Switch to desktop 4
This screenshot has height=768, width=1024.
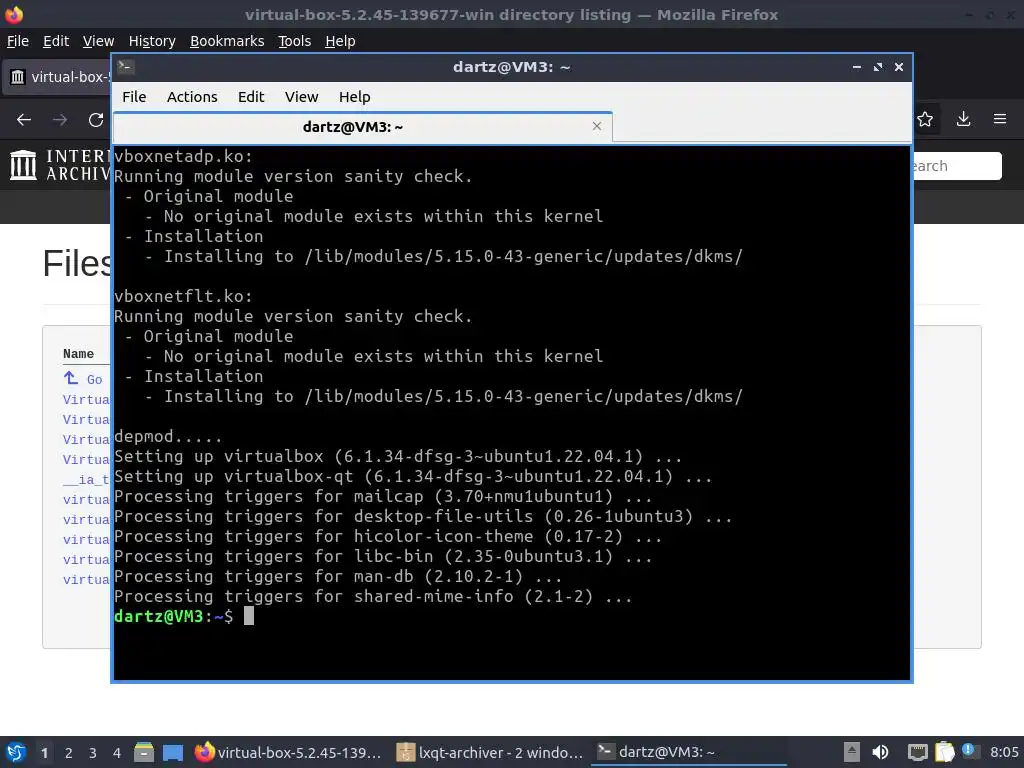pyautogui.click(x=117, y=753)
